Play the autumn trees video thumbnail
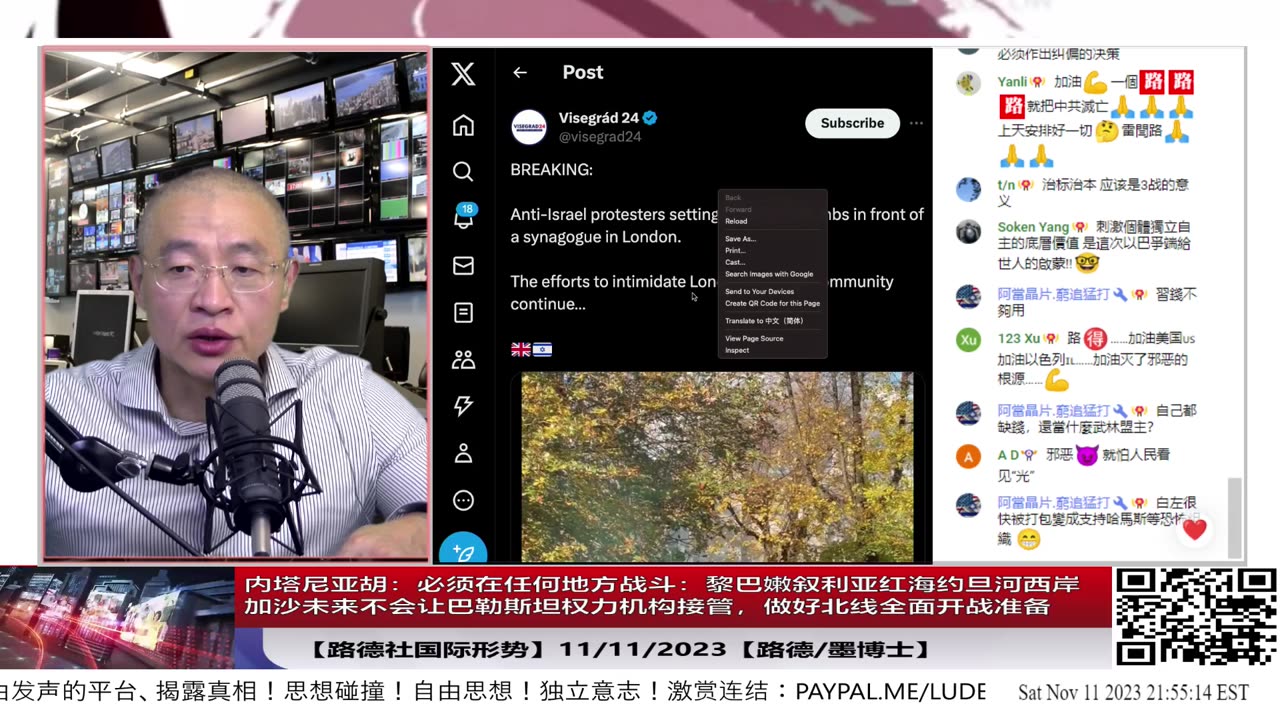The image size is (1280, 720). 717,467
